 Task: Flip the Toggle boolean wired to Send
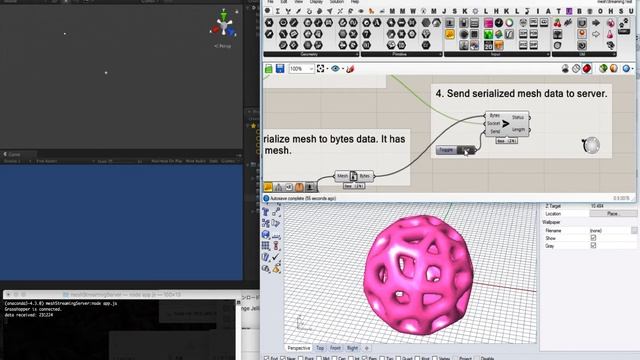click(x=466, y=150)
